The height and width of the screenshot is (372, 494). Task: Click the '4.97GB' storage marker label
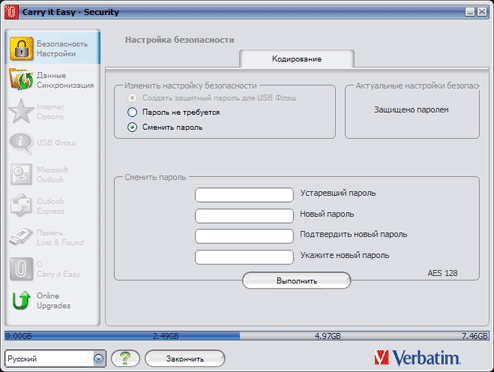pyautogui.click(x=328, y=336)
